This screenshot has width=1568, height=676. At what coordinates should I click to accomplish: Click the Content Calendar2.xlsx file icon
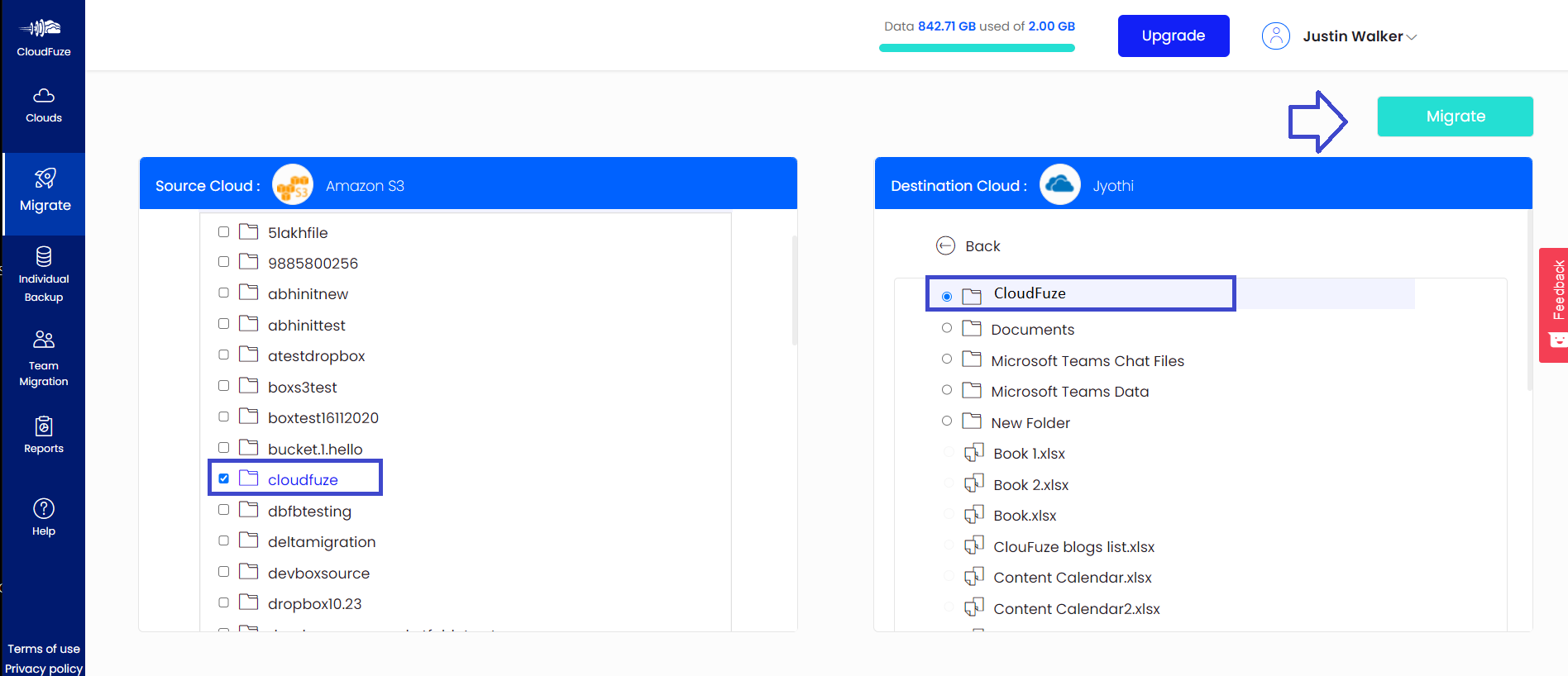click(974, 607)
